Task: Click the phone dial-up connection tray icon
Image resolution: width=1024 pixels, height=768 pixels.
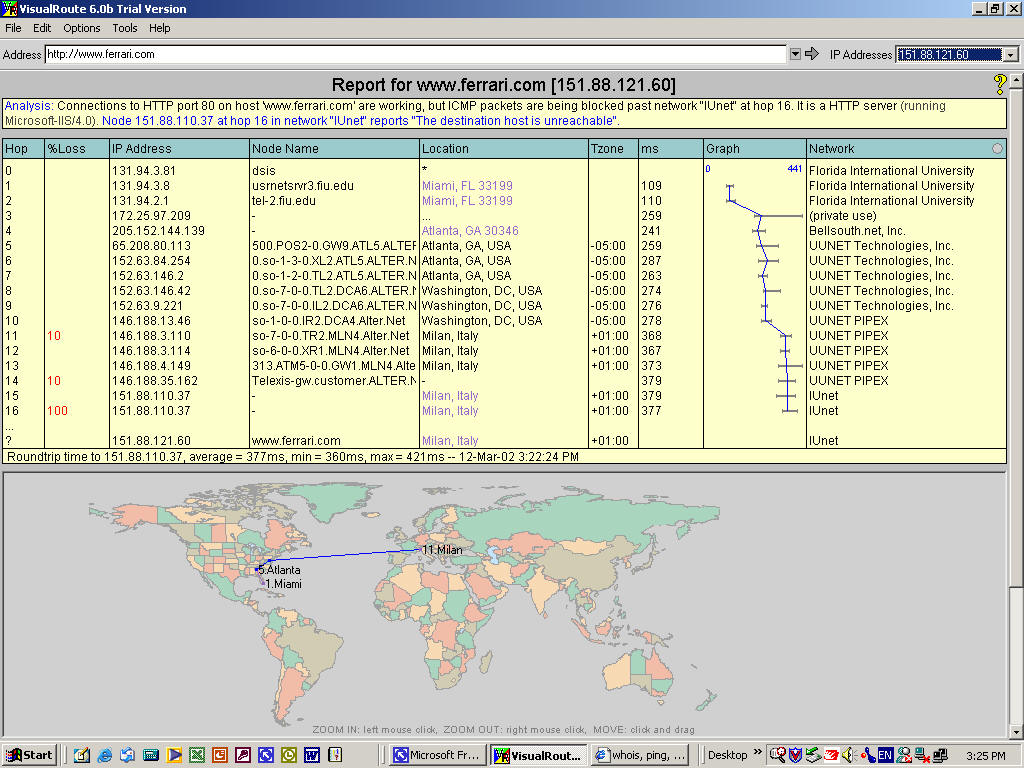Action: [x=867, y=755]
